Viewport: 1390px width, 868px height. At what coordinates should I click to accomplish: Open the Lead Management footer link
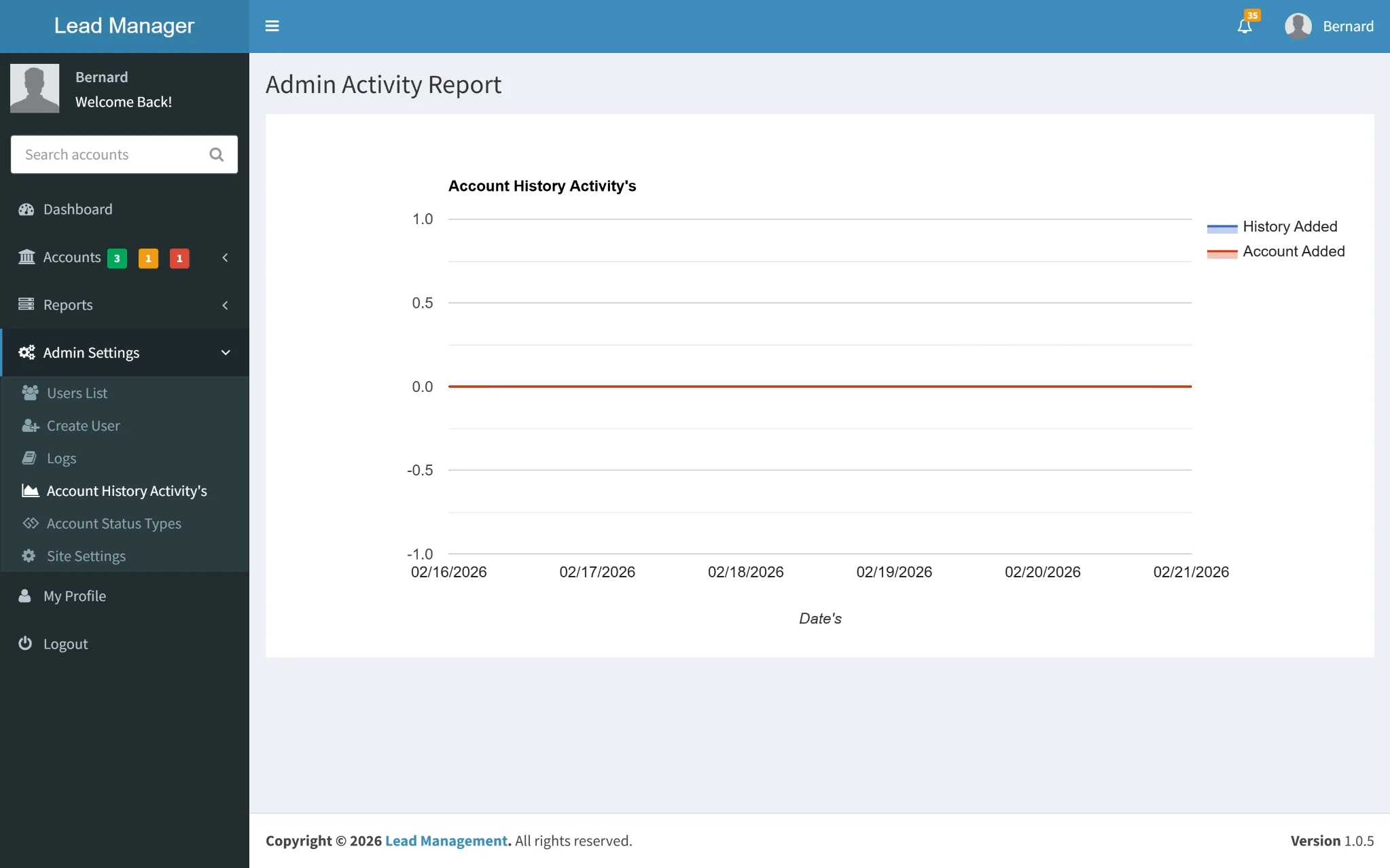(x=446, y=841)
